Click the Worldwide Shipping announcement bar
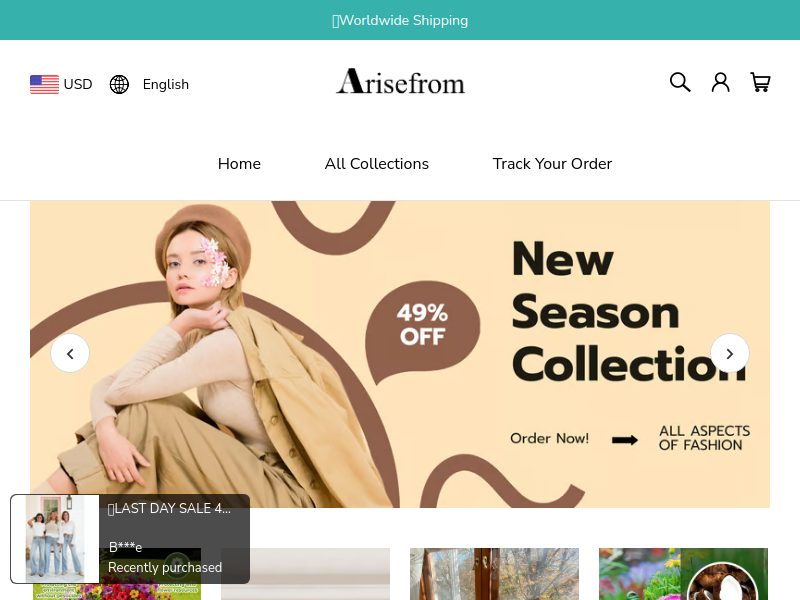The width and height of the screenshot is (800, 600). tap(400, 20)
